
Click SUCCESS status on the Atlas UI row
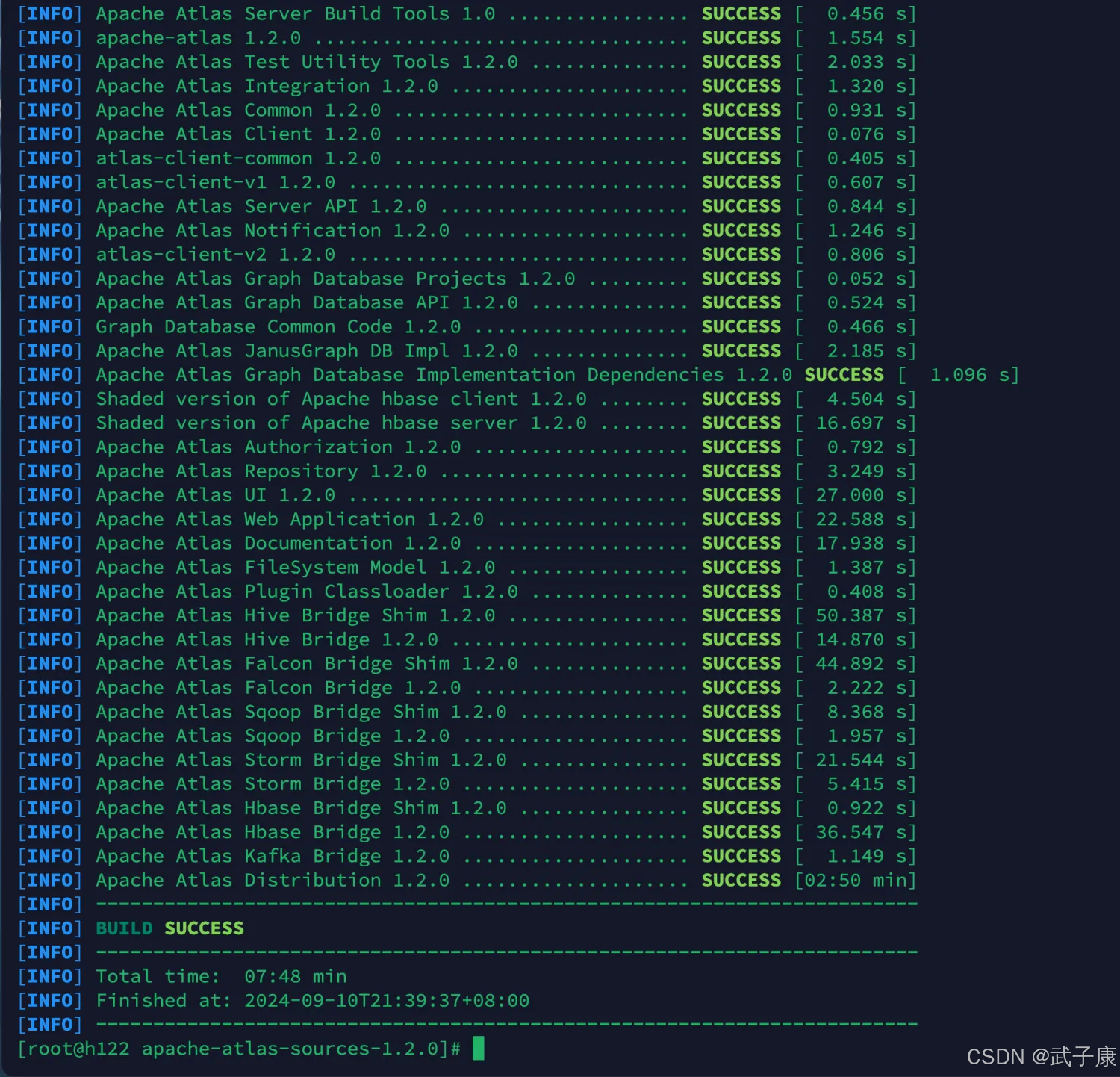[741, 495]
